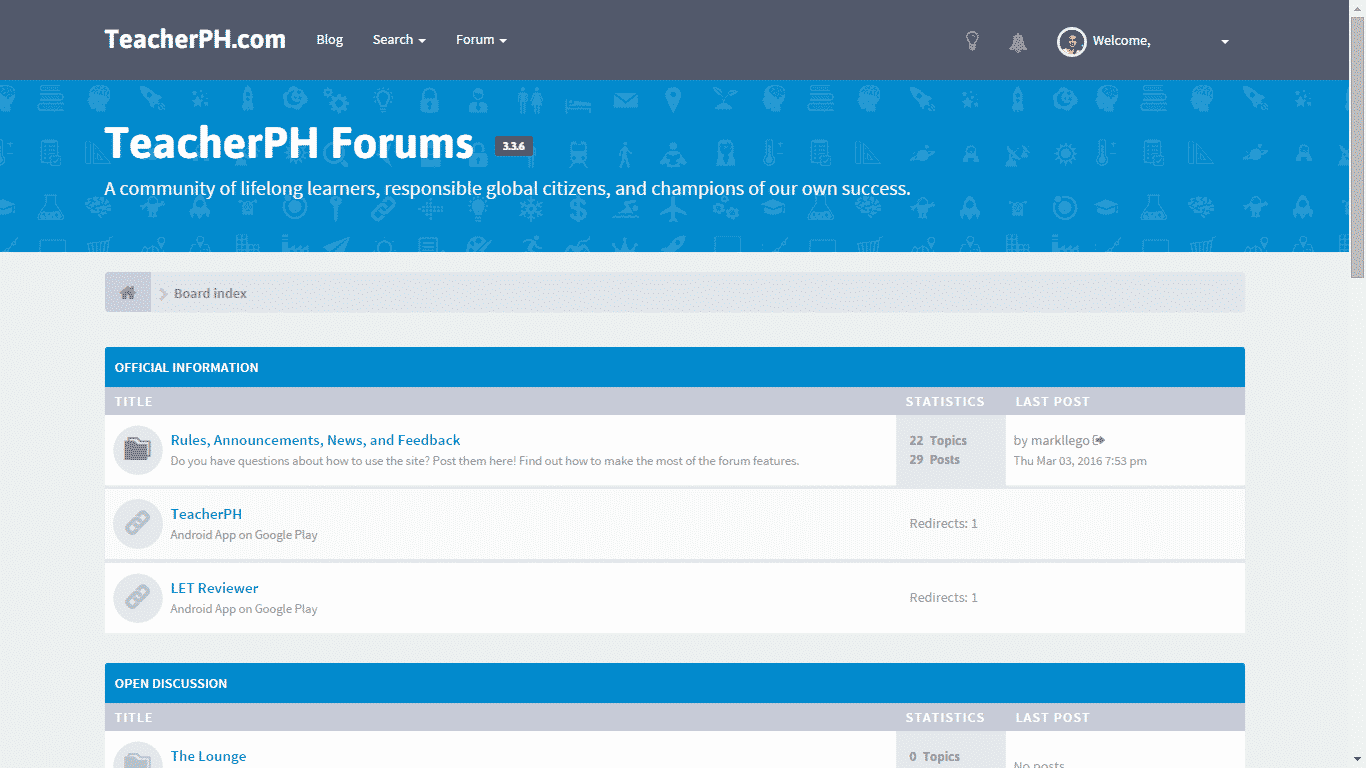Screen dimensions: 1366x768
Task: Click the 3.3.6 version badge
Action: coord(514,146)
